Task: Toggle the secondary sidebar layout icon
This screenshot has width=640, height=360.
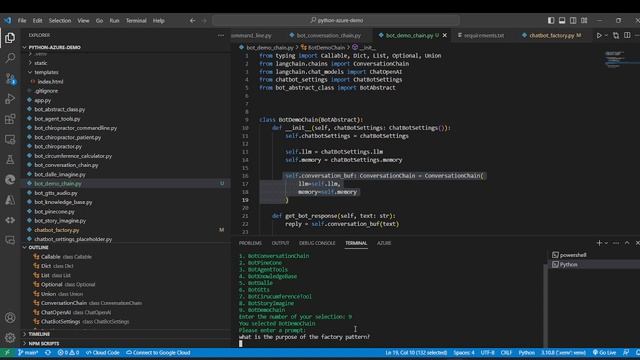Action: click(x=573, y=20)
